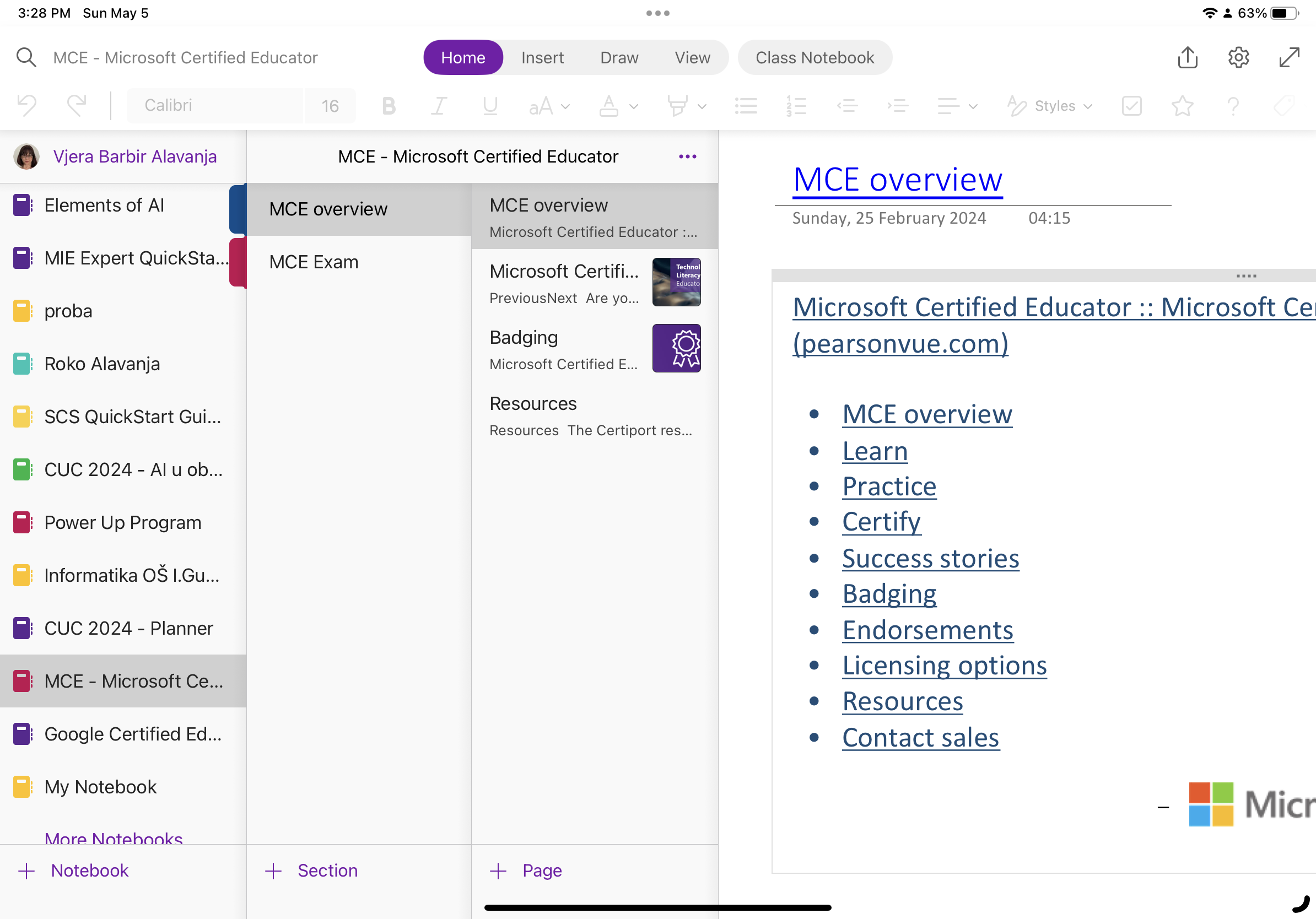The image size is (1316, 919).
Task: Open the SCS QuickStart Guide notebook
Action: tap(123, 417)
